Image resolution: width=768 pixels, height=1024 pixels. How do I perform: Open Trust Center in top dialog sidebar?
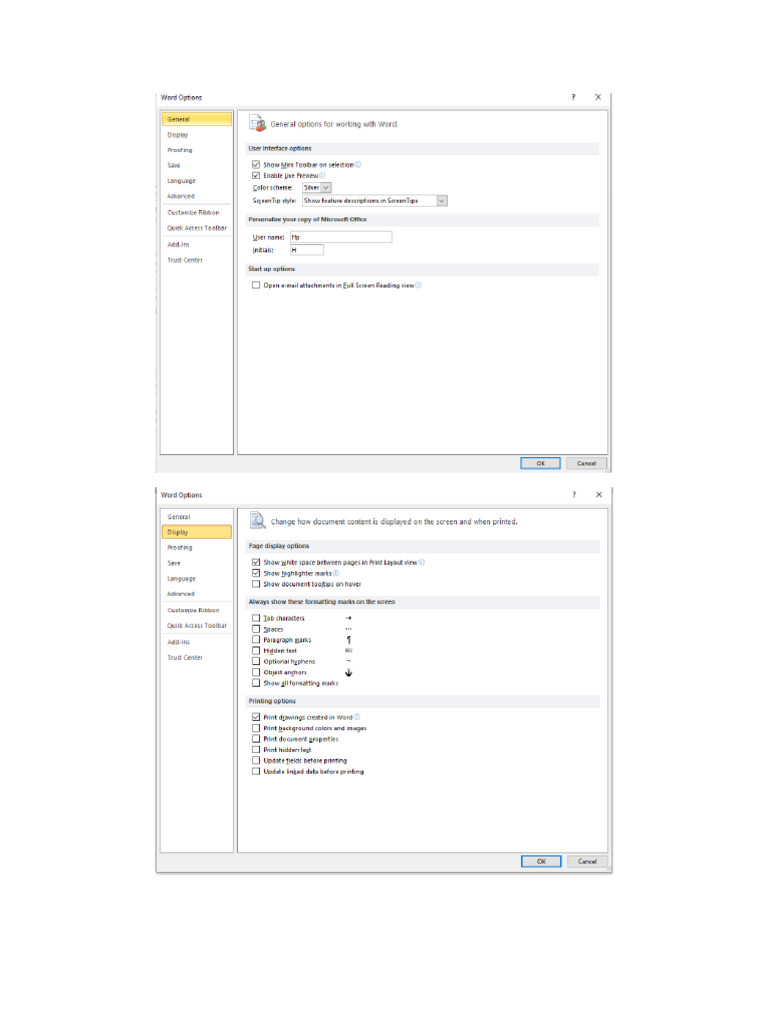pos(197,260)
